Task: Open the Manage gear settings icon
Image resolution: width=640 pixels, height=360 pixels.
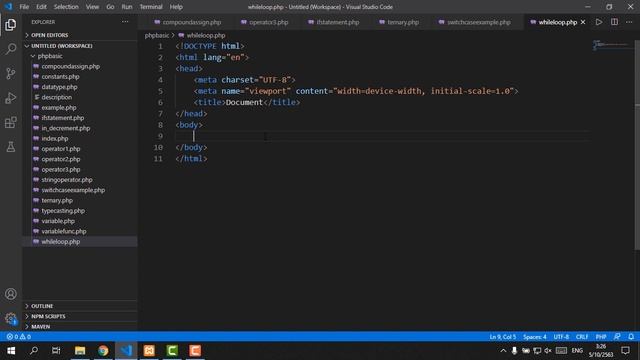Action: [11, 318]
